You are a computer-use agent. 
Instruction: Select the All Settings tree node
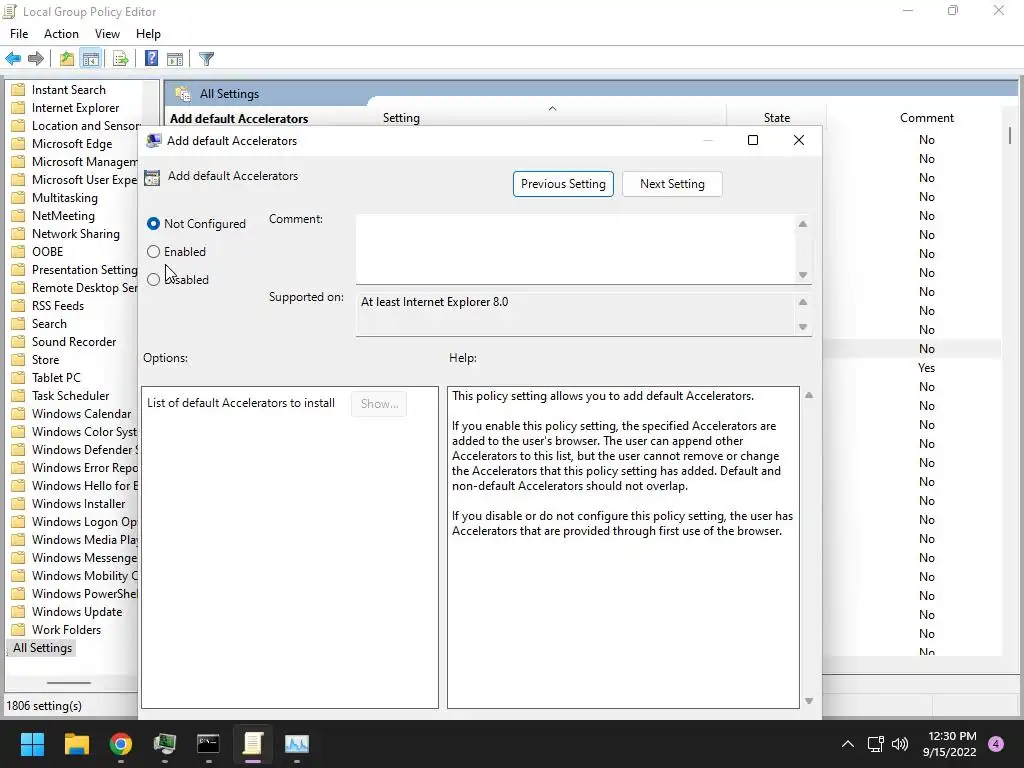[x=42, y=648]
